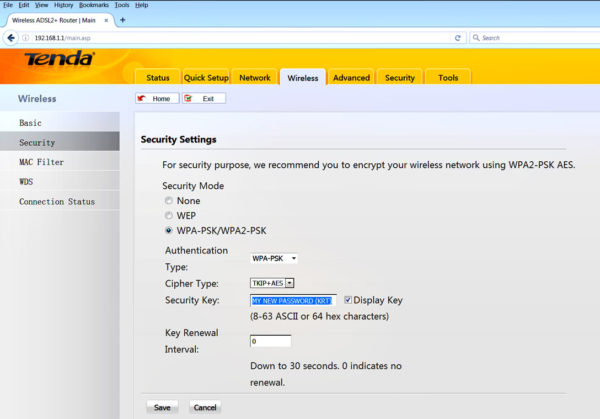Select the WEP security mode option

click(x=167, y=215)
